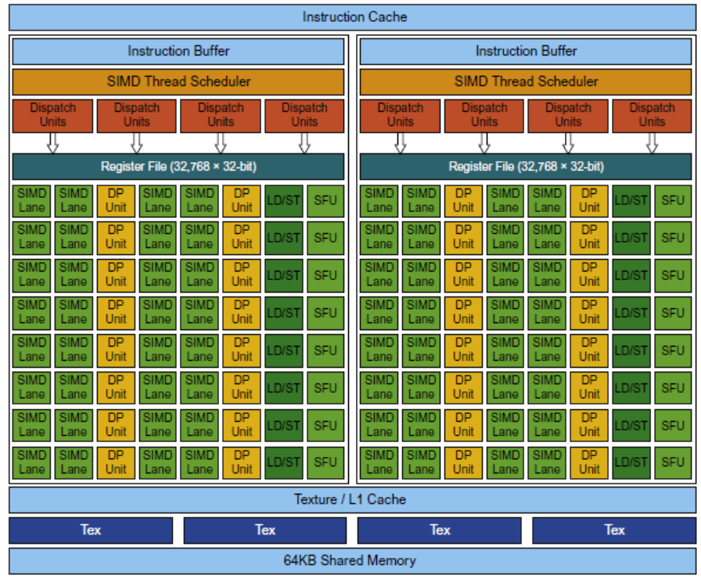This screenshot has width=701, height=579.
Task: Select the top SFU in the left partition
Action: pyautogui.click(x=326, y=201)
